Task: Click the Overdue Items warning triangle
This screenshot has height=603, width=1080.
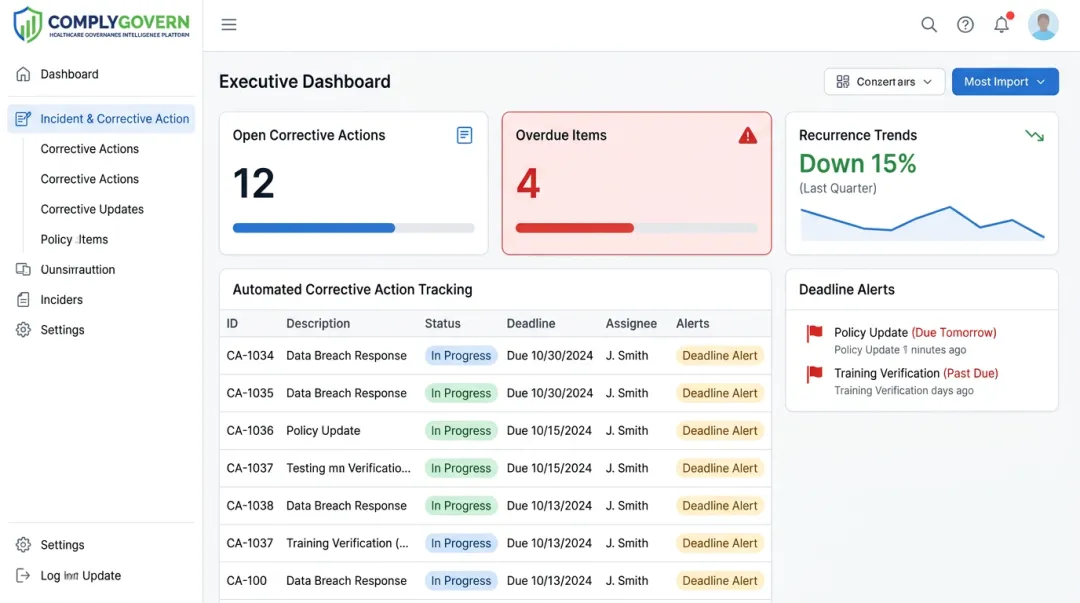Action: pos(747,136)
